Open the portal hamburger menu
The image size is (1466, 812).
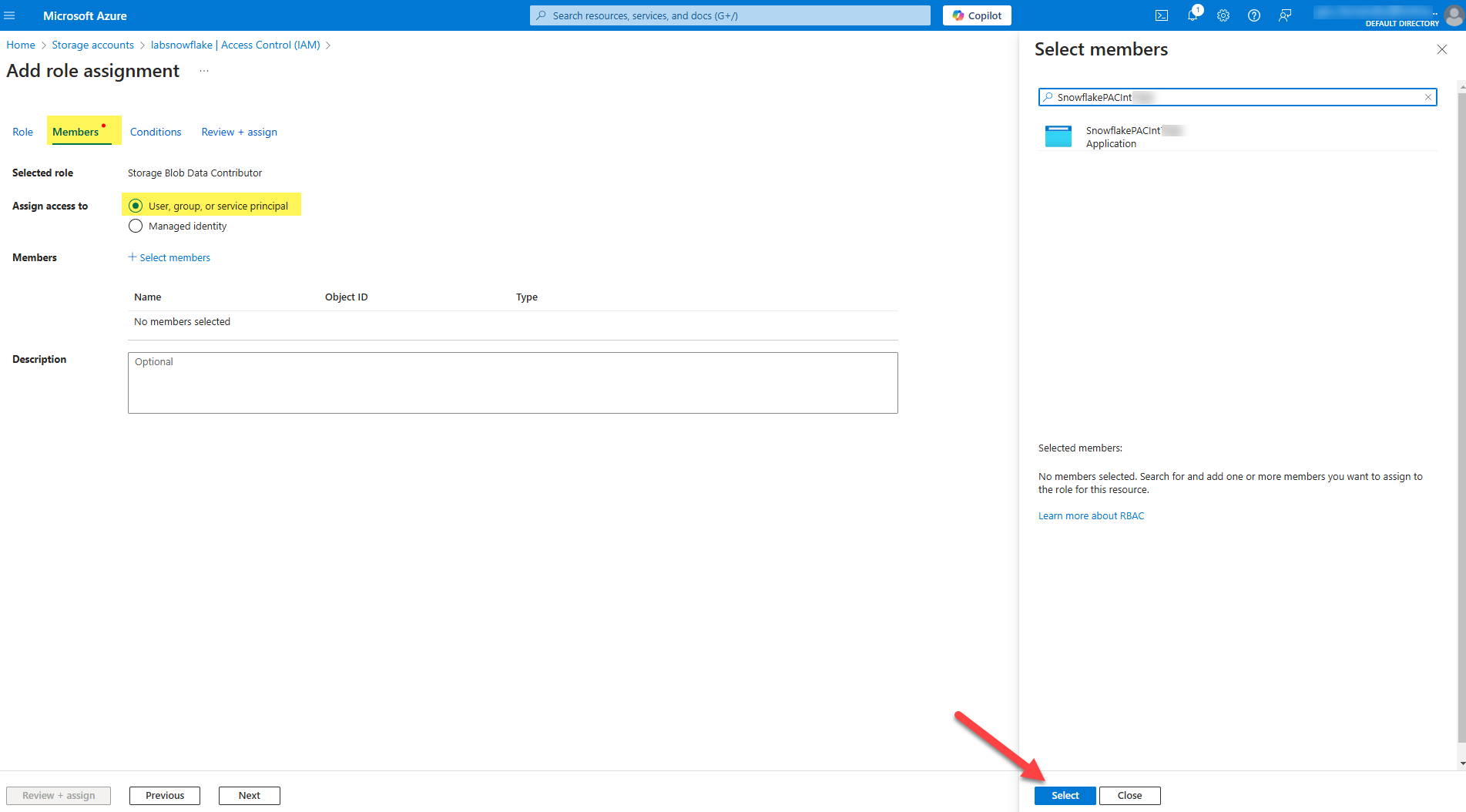click(x=10, y=15)
